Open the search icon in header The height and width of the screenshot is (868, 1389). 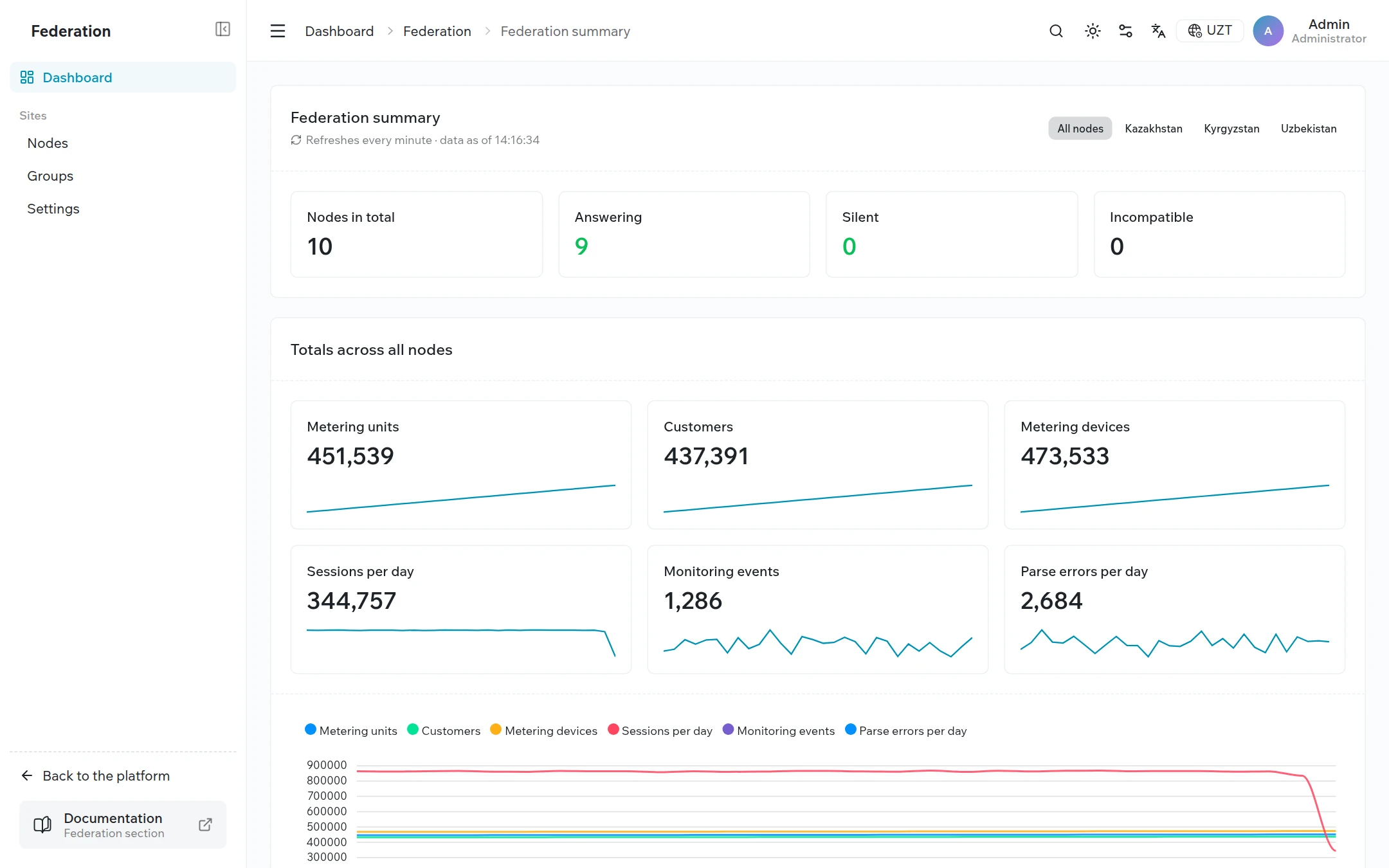[1056, 31]
